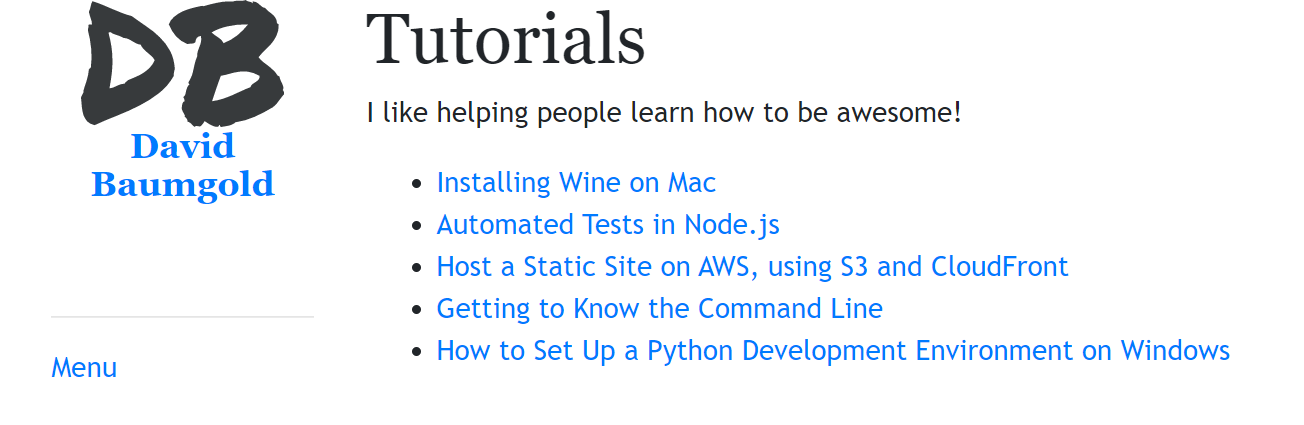Viewport: 1304px width, 425px height.
Task: Click the bullet beside the Python environment link
Action: tap(417, 352)
